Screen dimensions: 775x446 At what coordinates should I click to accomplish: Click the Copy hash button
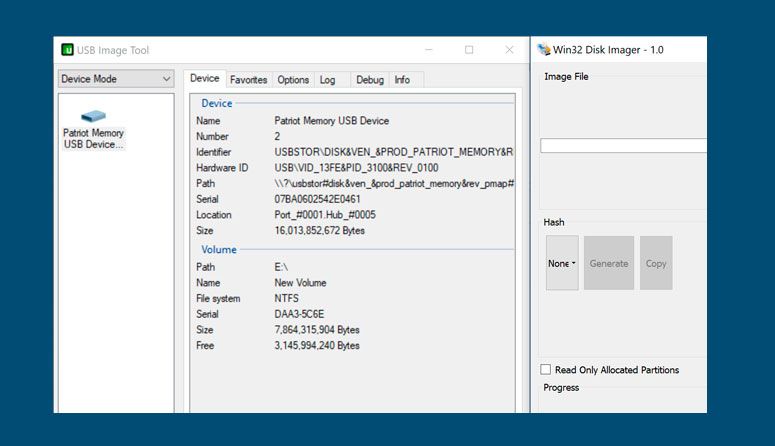pos(656,263)
